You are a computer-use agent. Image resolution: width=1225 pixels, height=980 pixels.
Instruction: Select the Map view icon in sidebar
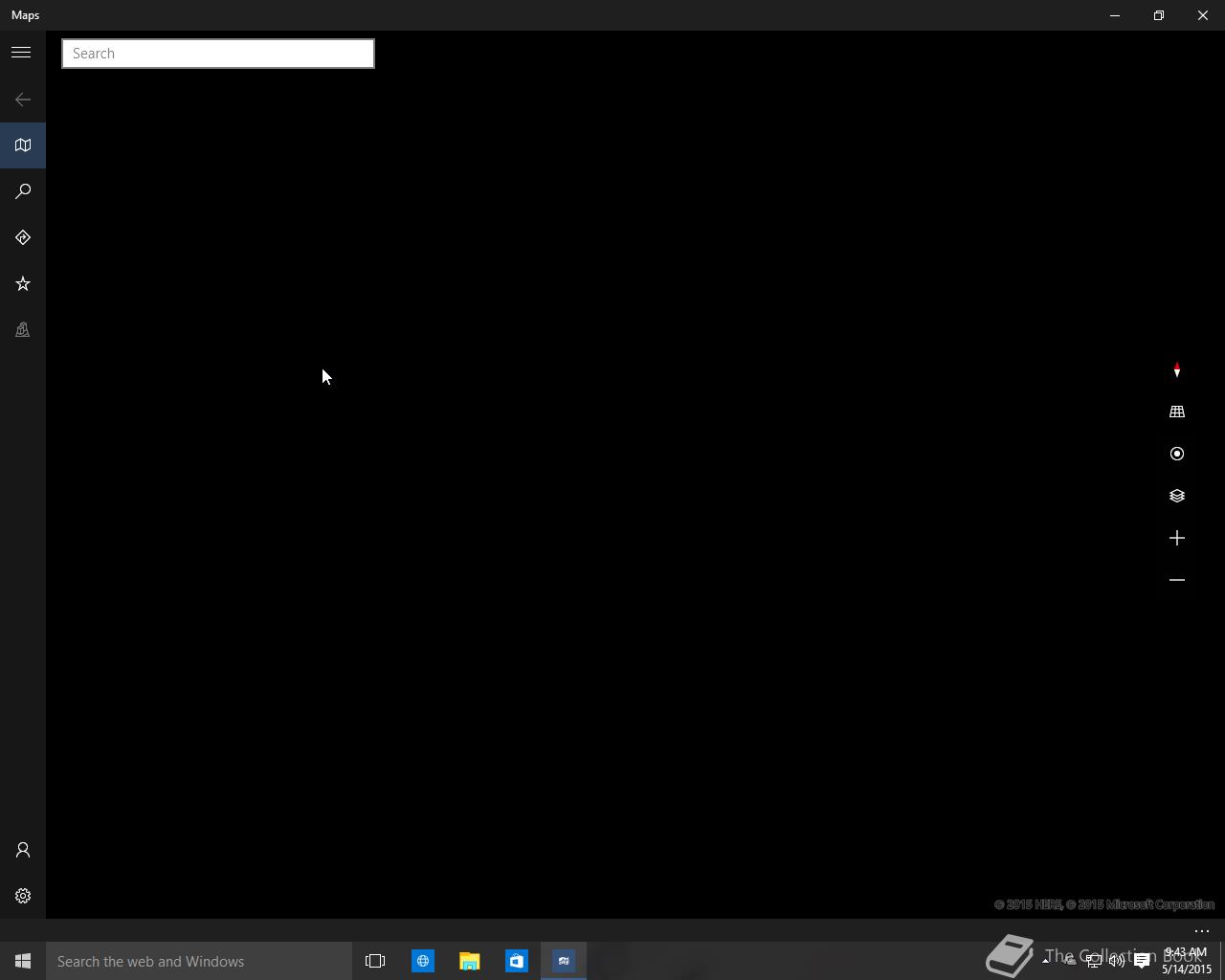(23, 145)
